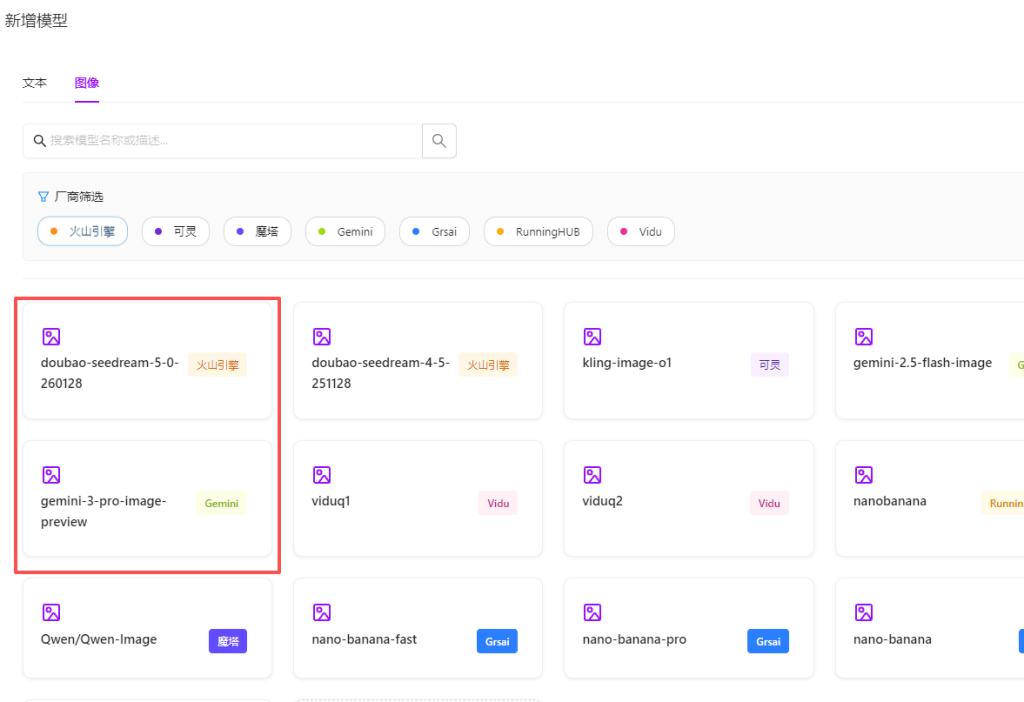Toggle the 可灵 vendor filter chip
This screenshot has height=702, width=1024.
pos(175,232)
